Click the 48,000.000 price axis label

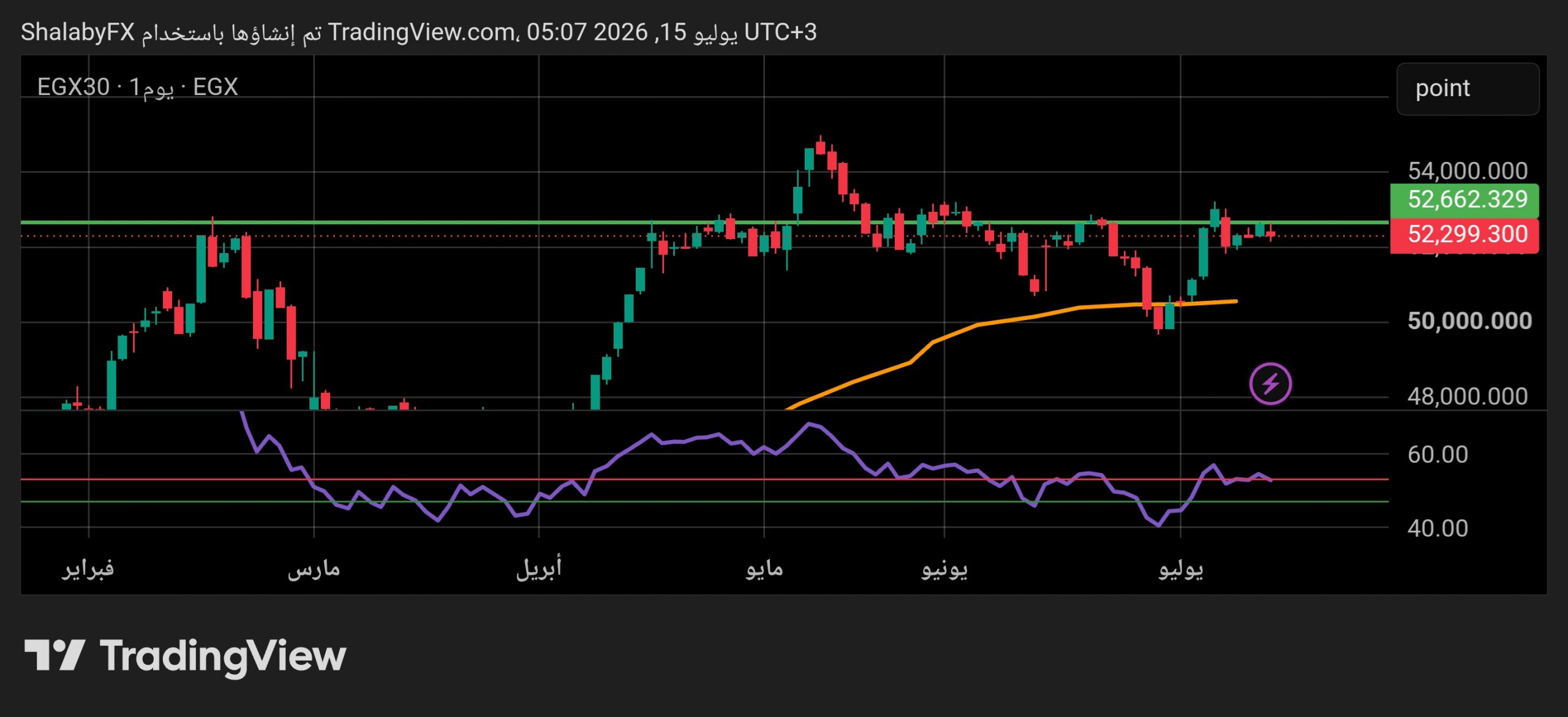(1468, 396)
